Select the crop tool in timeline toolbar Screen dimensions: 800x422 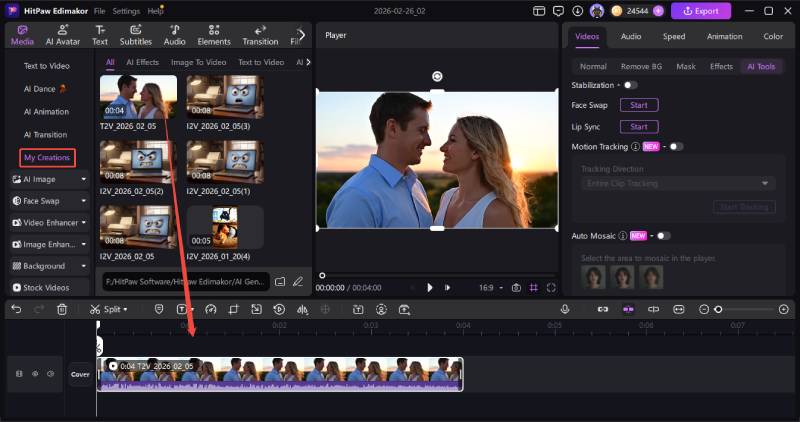[233, 310]
